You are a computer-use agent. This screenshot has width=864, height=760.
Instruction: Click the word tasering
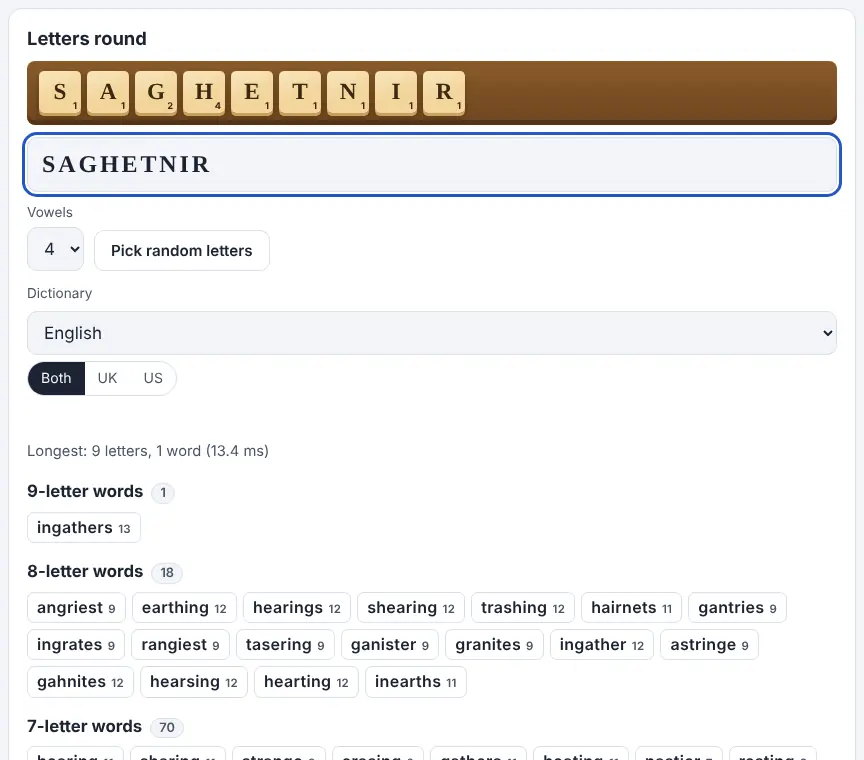tap(285, 645)
